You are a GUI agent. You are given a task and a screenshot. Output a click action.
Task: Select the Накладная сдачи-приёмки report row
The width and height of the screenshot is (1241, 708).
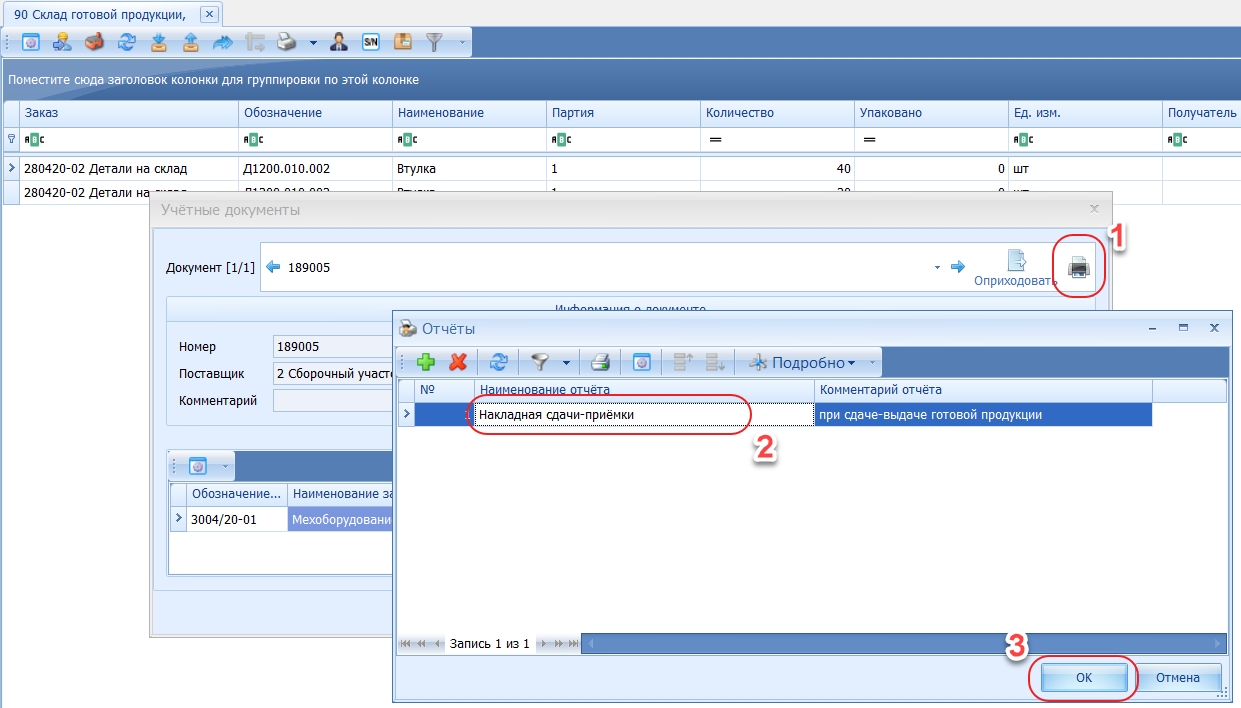coord(640,415)
